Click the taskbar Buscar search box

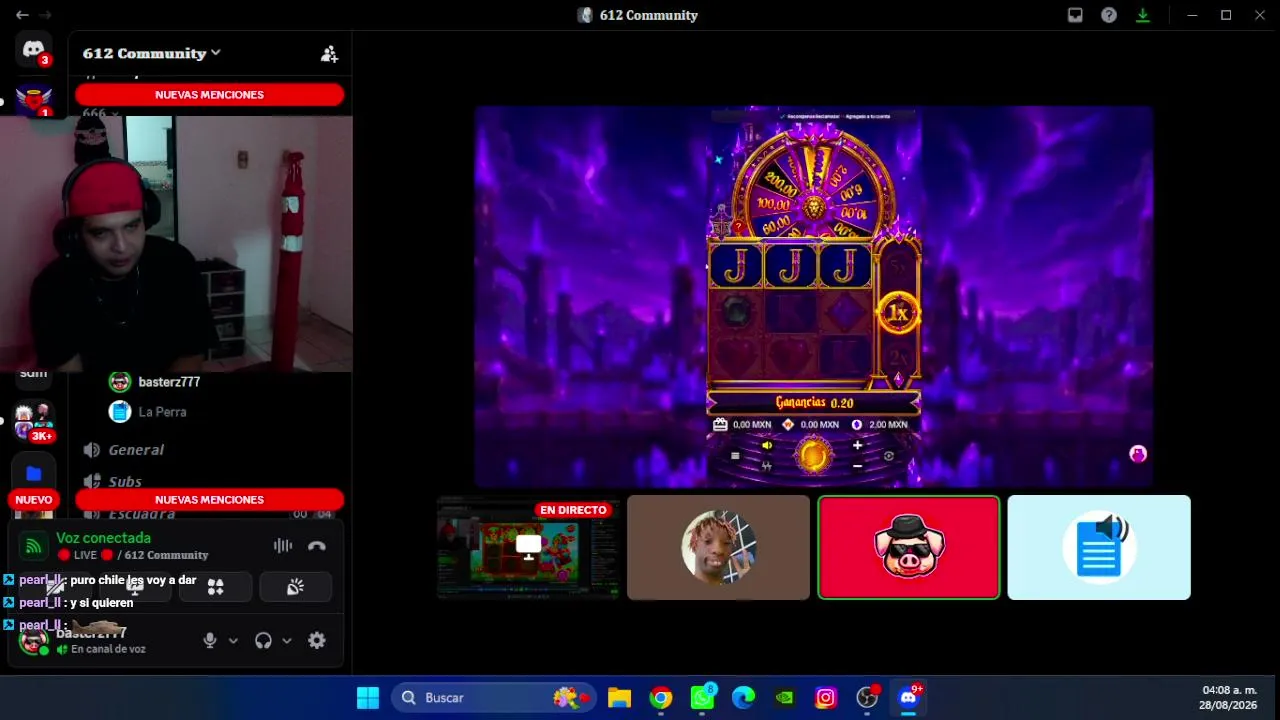(493, 698)
